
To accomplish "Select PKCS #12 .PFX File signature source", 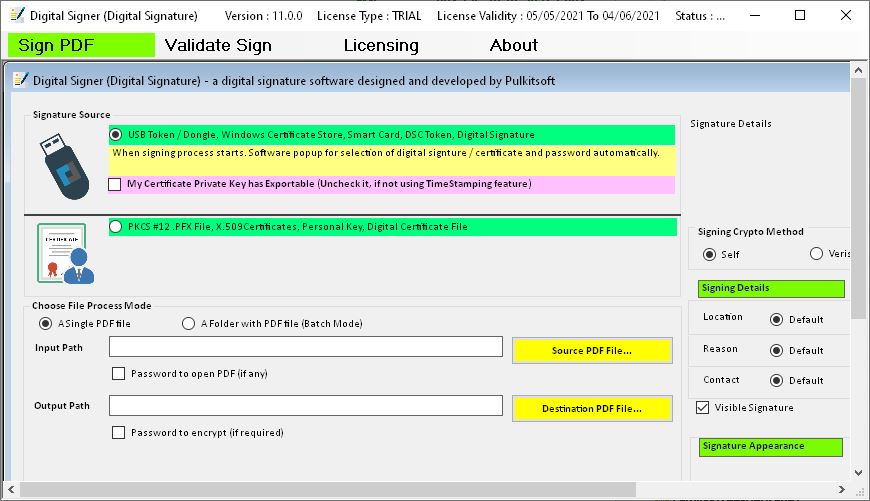I will point(115,226).
